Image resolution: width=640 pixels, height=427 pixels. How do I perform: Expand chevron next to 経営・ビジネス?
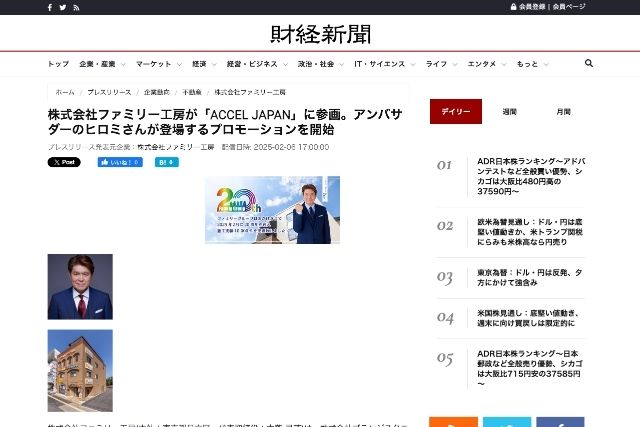[x=285, y=64]
